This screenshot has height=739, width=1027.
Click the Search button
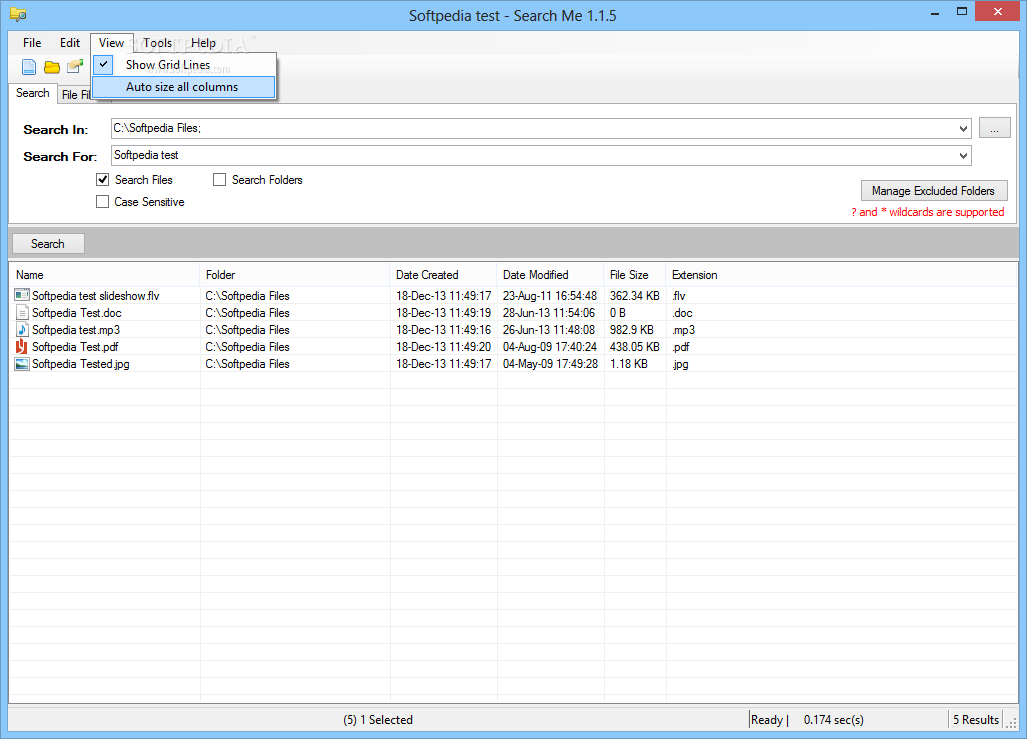(x=48, y=244)
